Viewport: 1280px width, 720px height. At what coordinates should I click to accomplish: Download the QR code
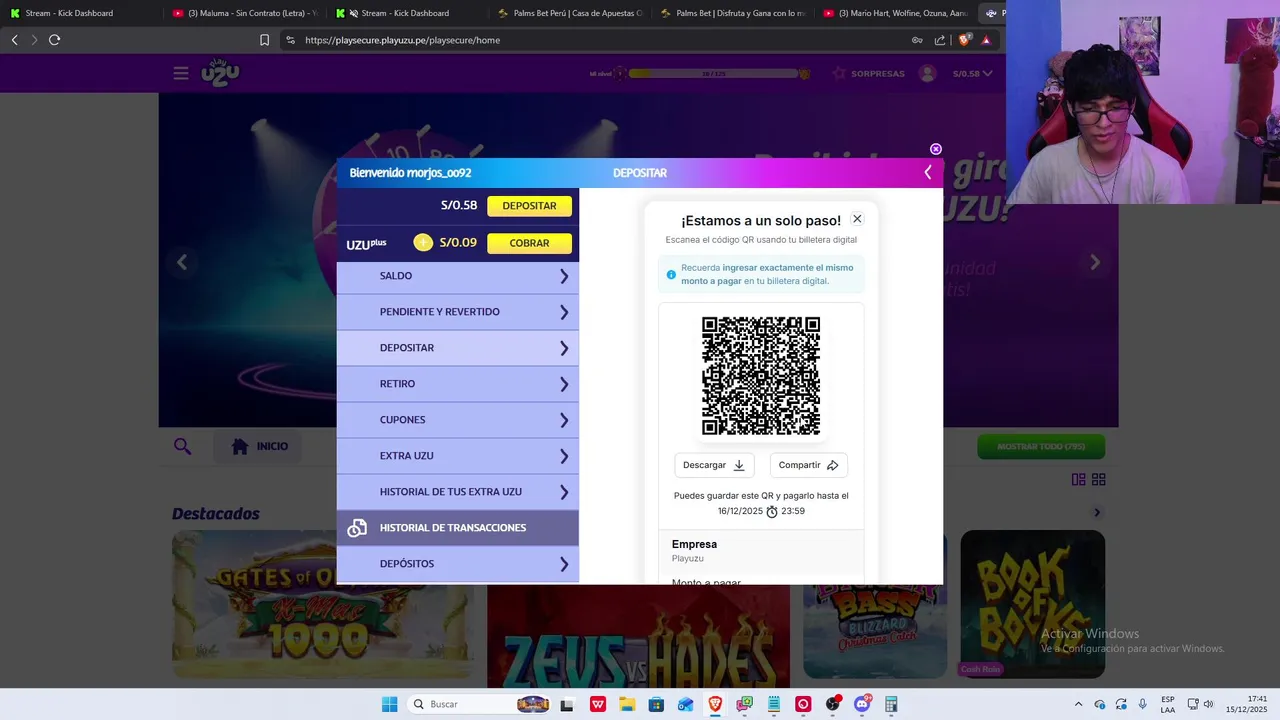pos(714,465)
